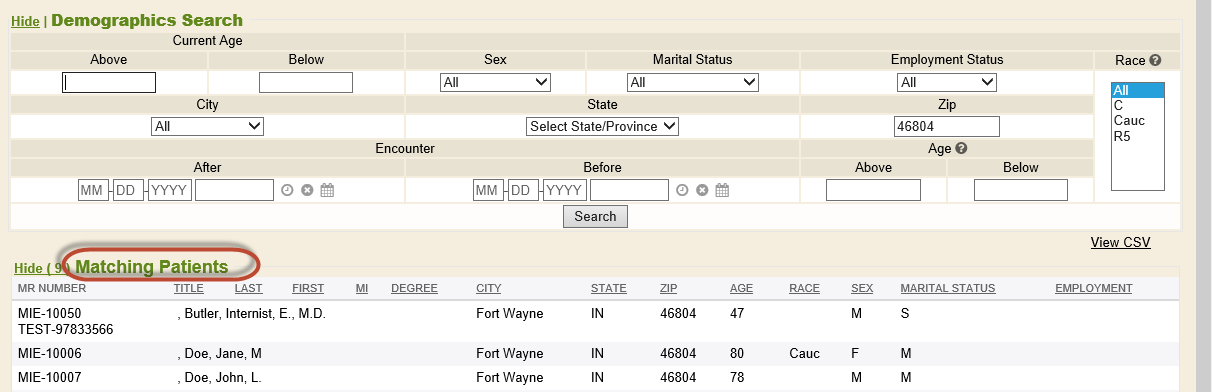Open the calendar picker for Encounter After
The height and width of the screenshot is (392, 1212).
327,190
